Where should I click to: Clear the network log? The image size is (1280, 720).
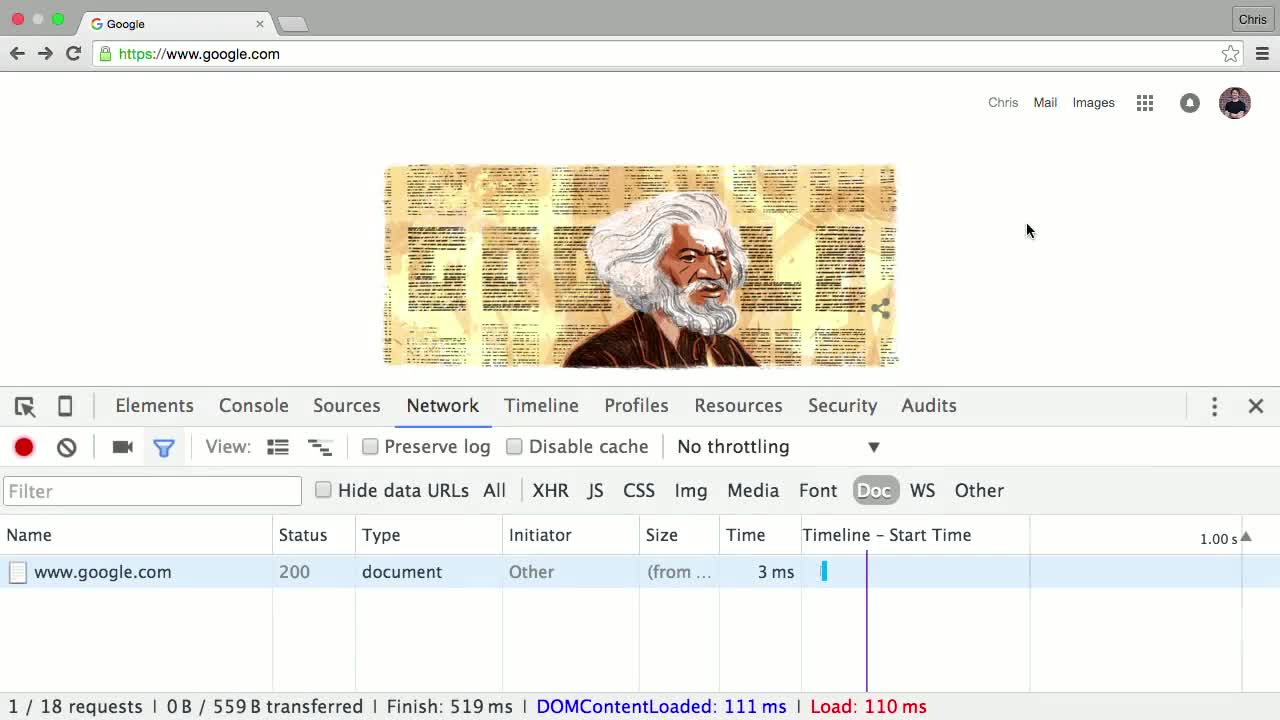click(67, 447)
